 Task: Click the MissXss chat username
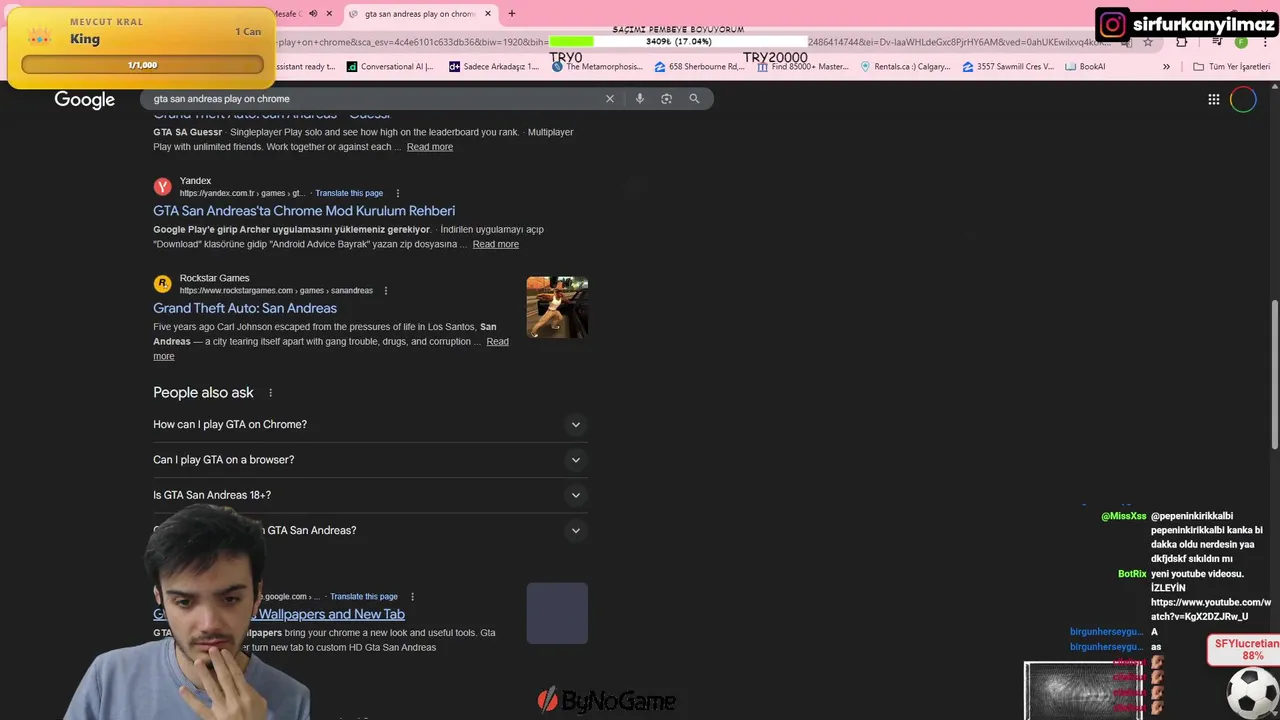1124,516
